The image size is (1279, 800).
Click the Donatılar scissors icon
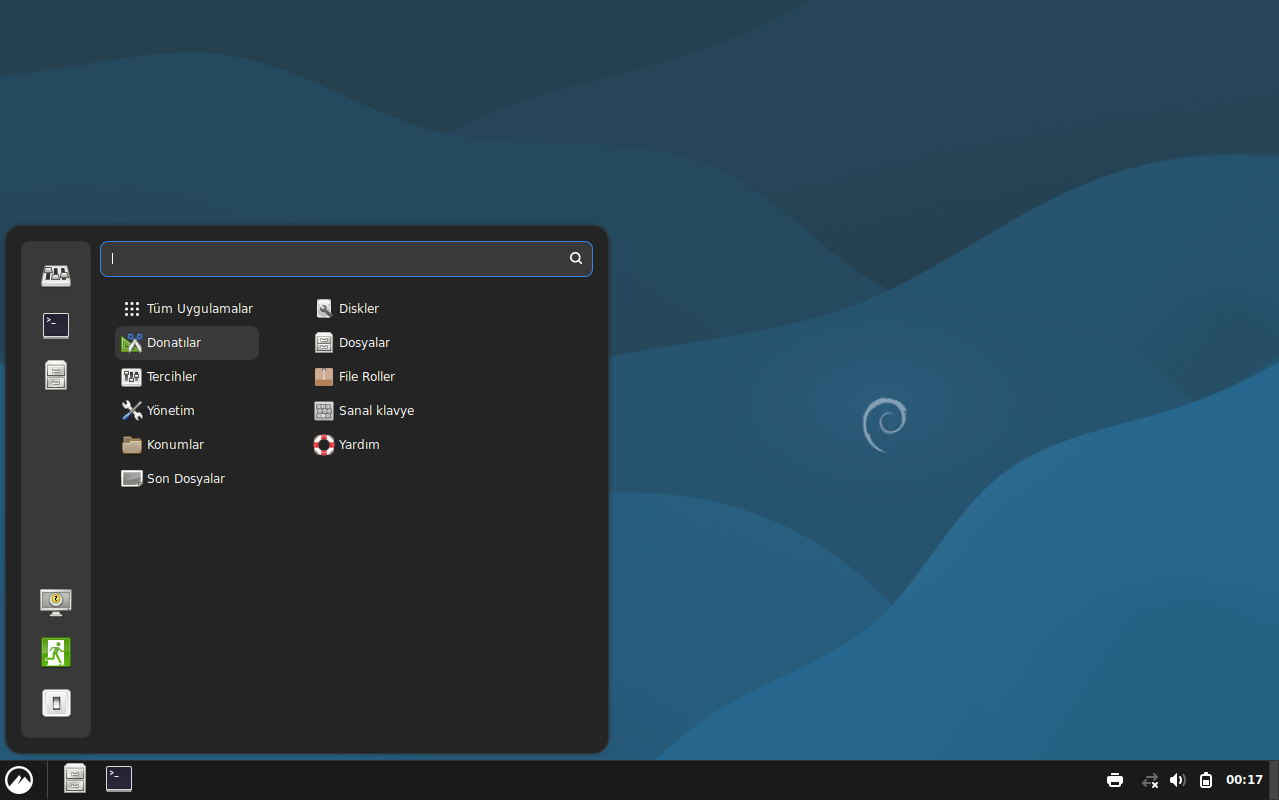click(x=132, y=343)
